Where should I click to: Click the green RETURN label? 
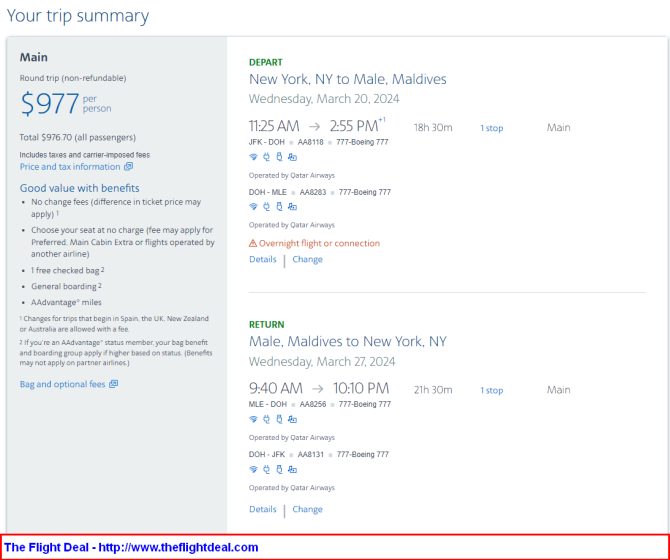click(x=267, y=325)
